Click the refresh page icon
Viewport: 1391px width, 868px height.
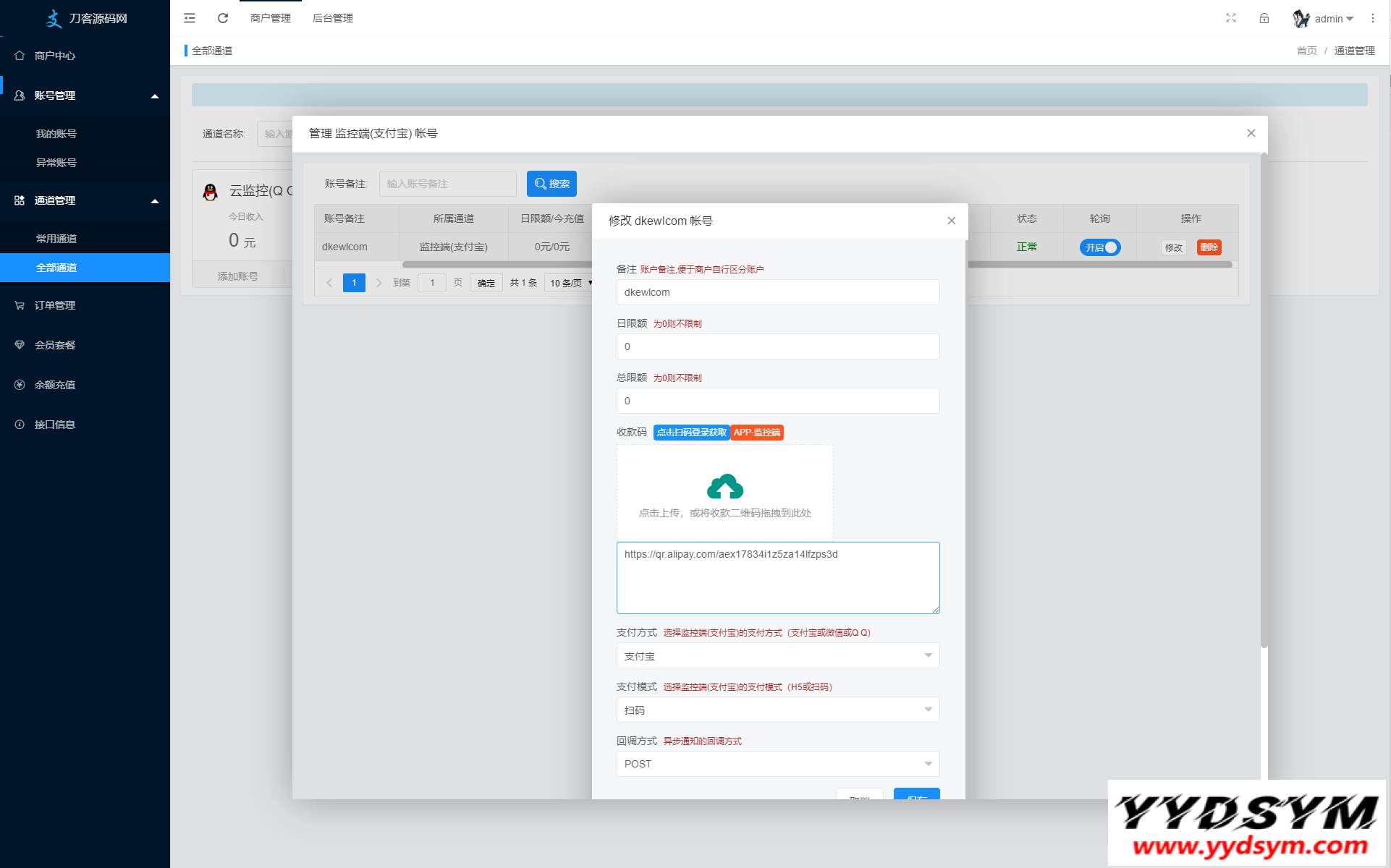[x=223, y=18]
